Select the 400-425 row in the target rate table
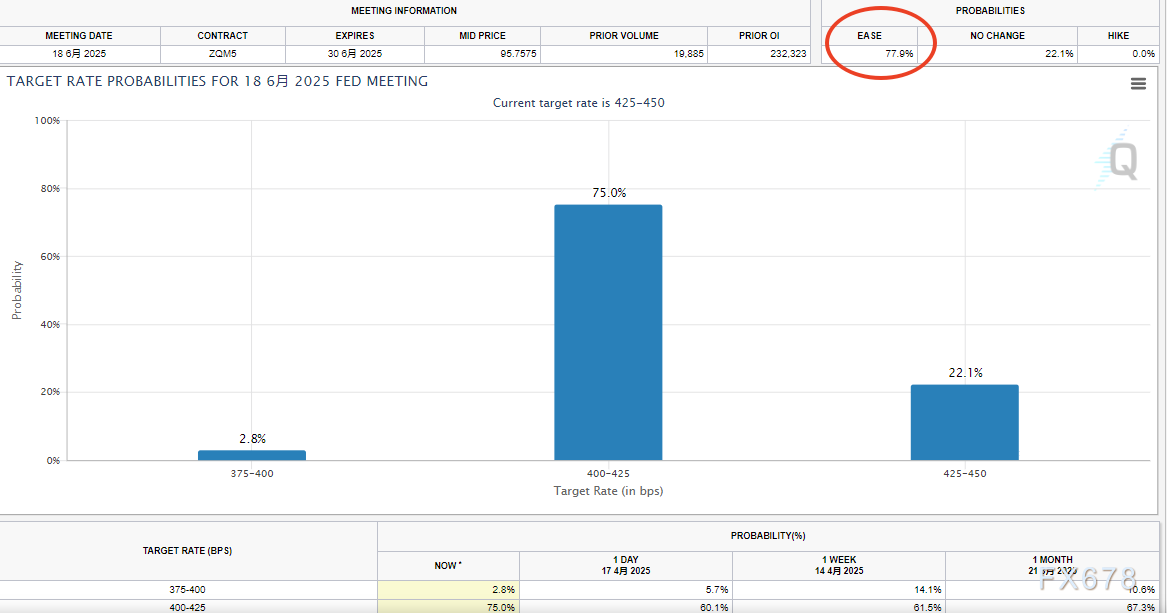This screenshot has width=1167, height=614. [x=188, y=607]
